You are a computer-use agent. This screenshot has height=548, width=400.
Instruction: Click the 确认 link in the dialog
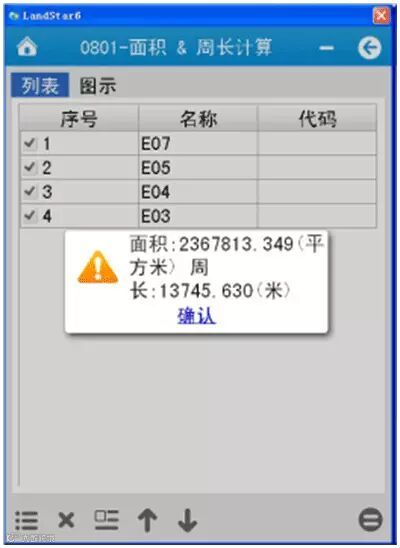tap(196, 316)
